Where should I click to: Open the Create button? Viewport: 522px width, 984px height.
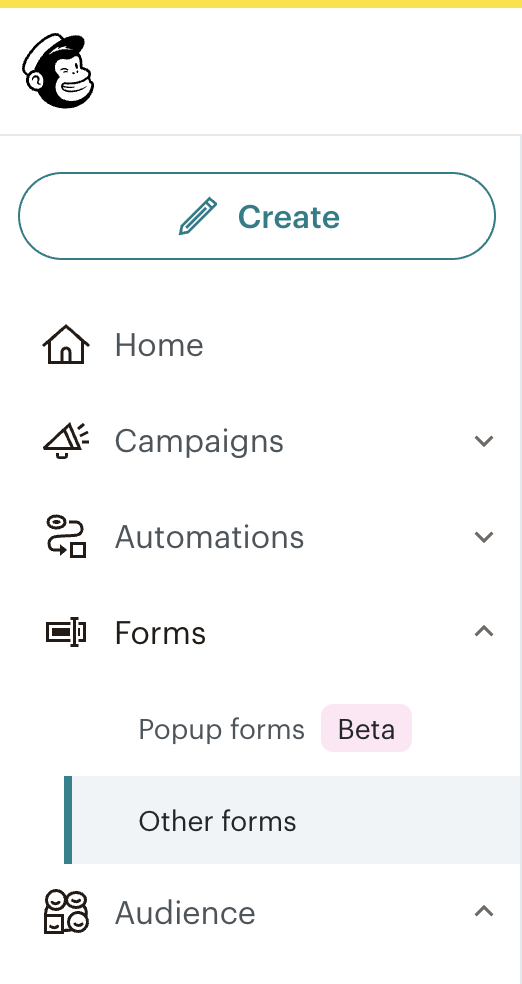tap(257, 216)
